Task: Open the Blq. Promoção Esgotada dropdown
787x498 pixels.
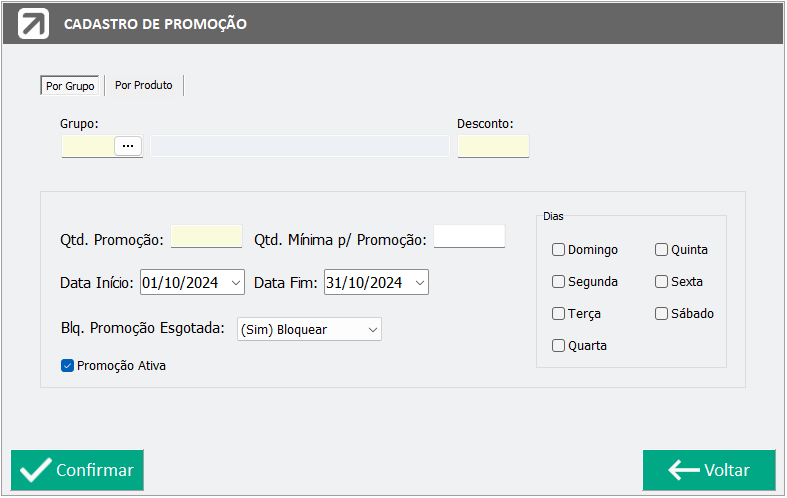Action: [x=309, y=329]
